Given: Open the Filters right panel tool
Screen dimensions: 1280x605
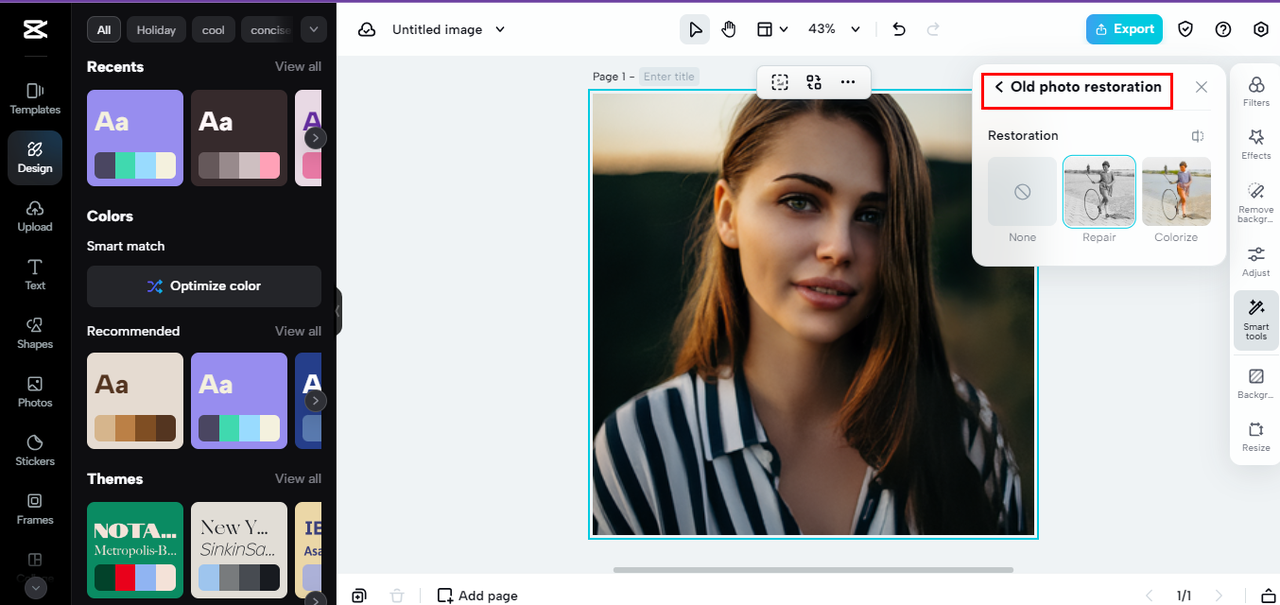Looking at the screenshot, I should [x=1256, y=92].
